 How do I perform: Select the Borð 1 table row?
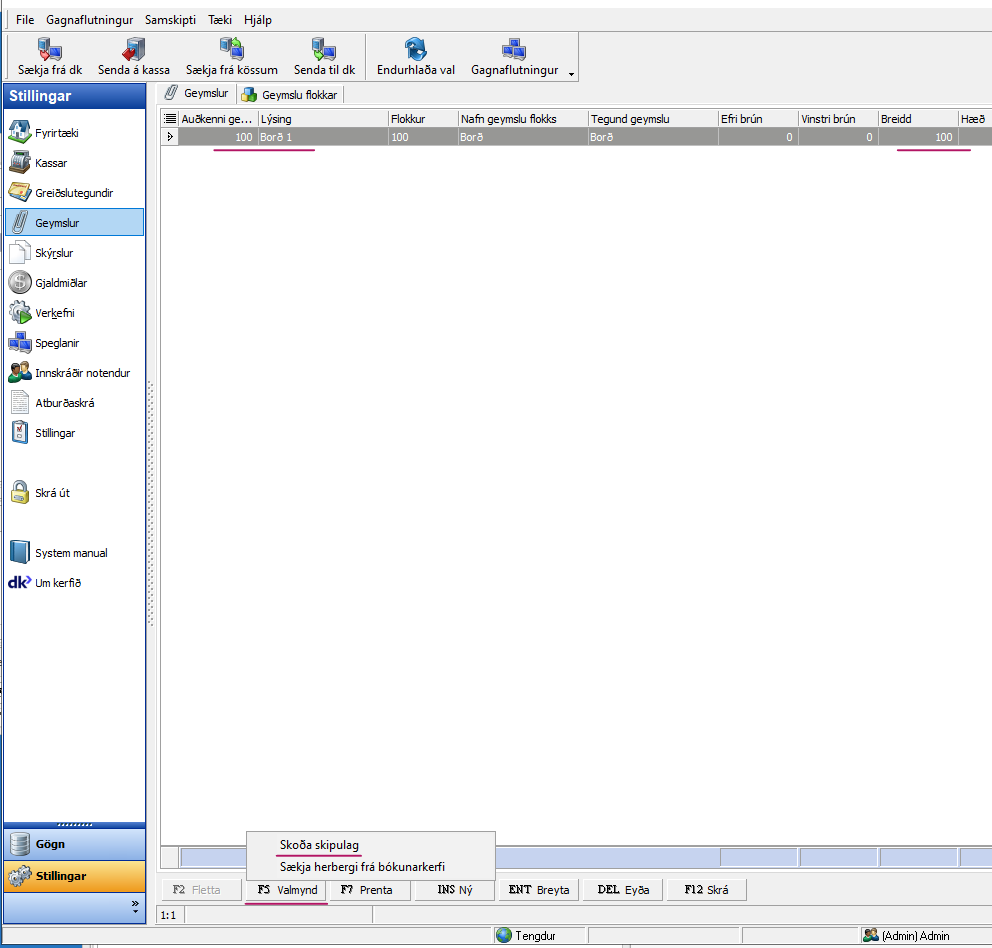pos(320,137)
